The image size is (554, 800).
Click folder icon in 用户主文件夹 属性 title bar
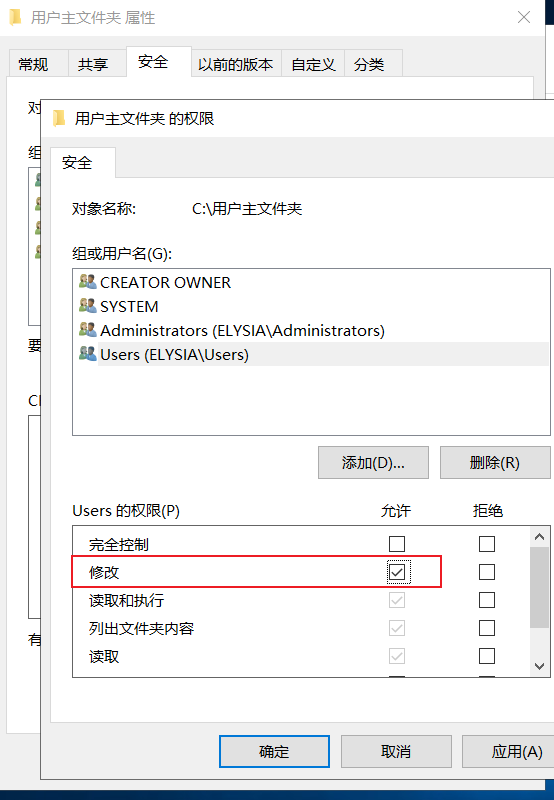click(15, 17)
